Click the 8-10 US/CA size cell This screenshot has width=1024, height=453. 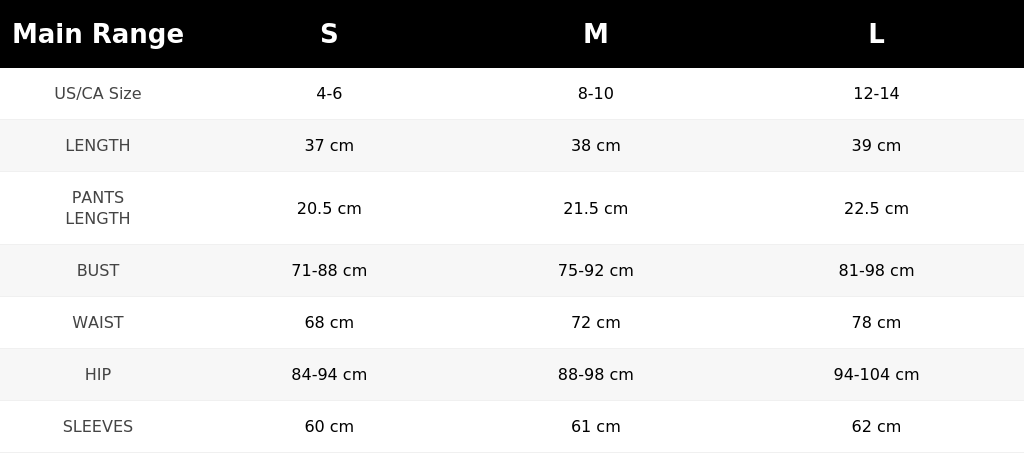[x=596, y=93]
